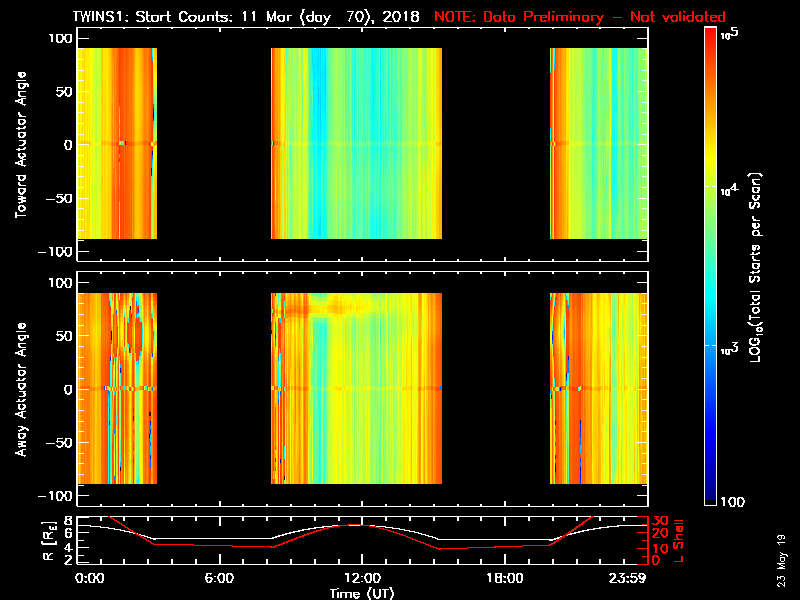This screenshot has height=600, width=800.
Task: Click the '23:59' time axis label
Action: [x=627, y=578]
